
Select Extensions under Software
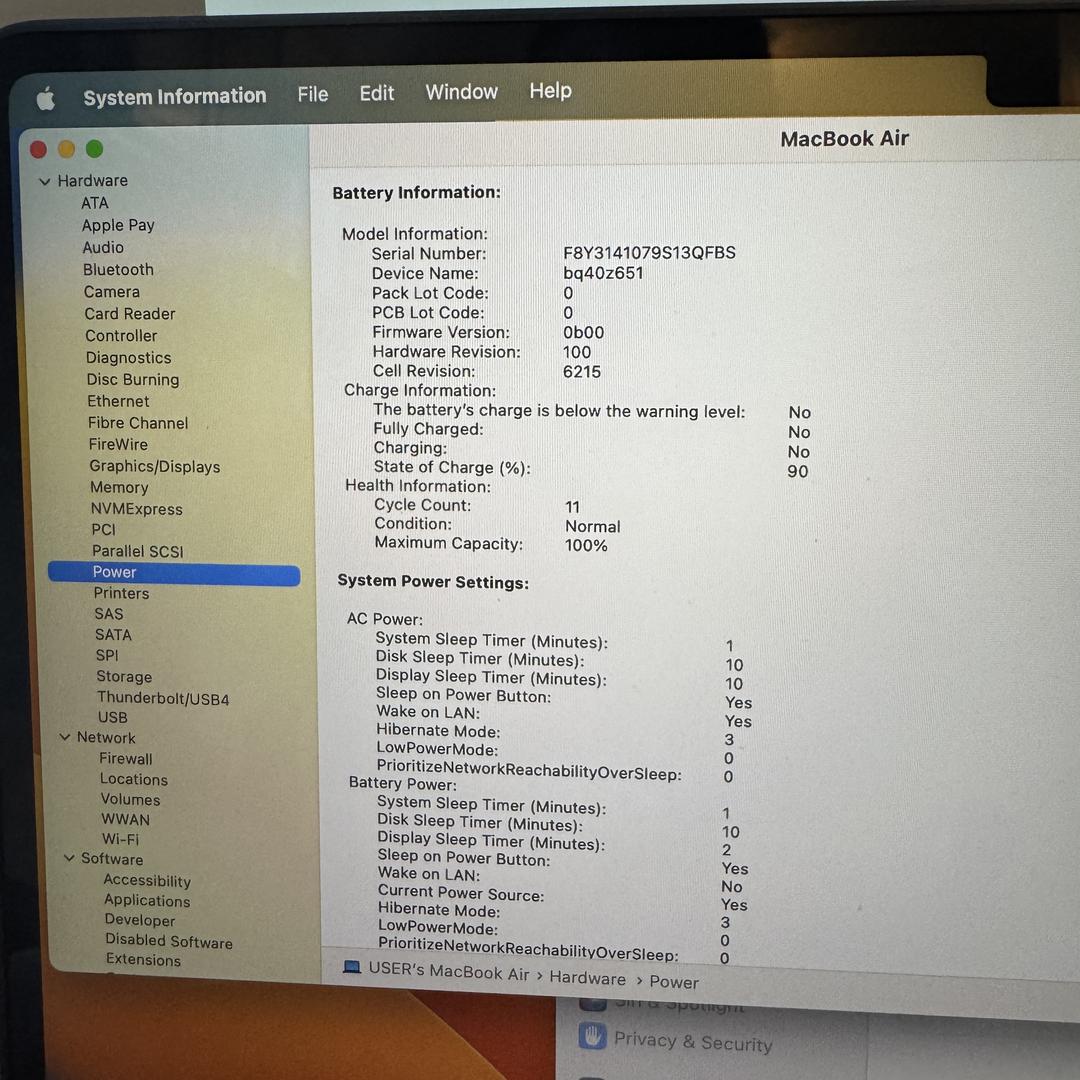pos(143,959)
